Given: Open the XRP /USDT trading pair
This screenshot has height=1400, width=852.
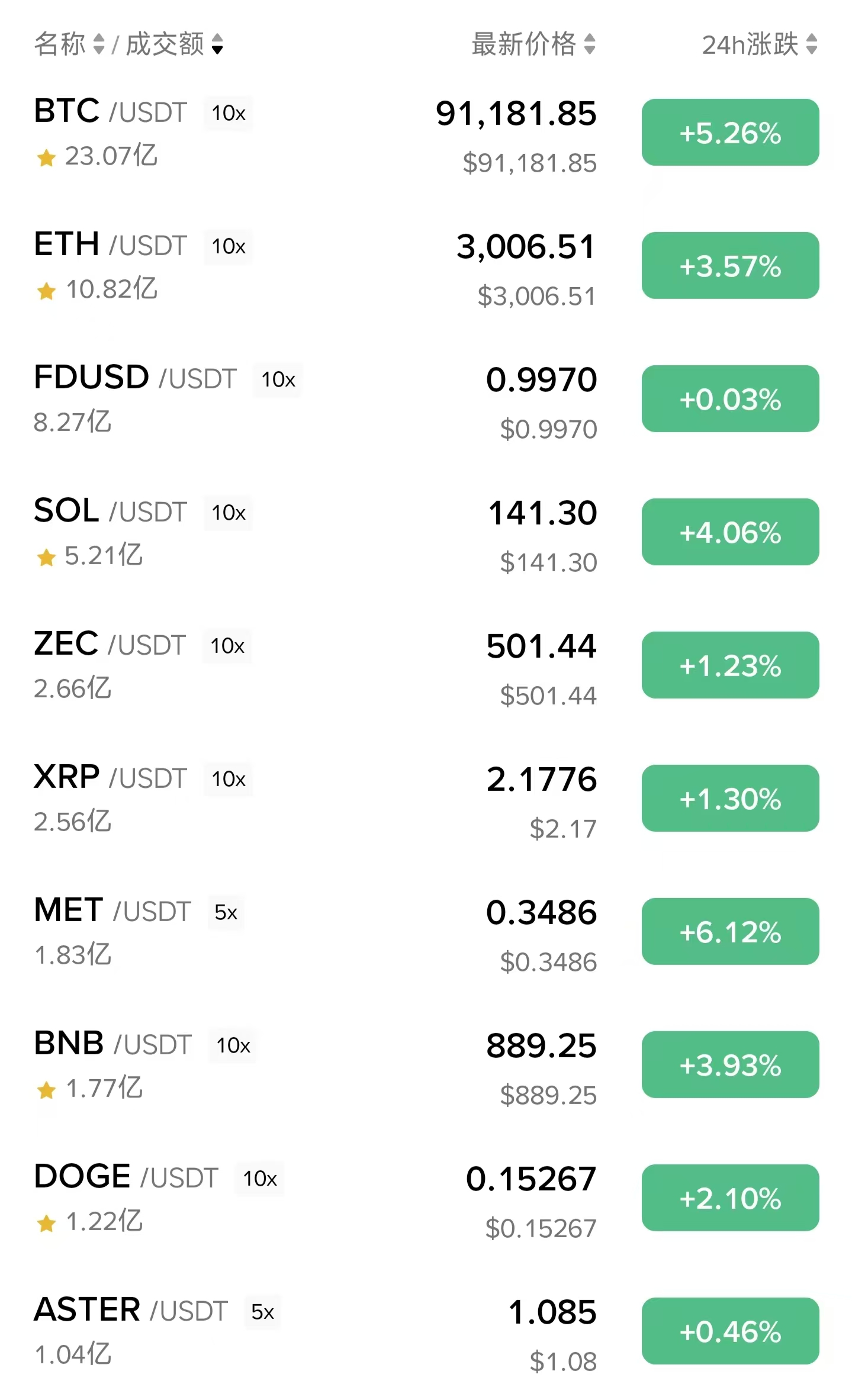Looking at the screenshot, I should (x=111, y=777).
